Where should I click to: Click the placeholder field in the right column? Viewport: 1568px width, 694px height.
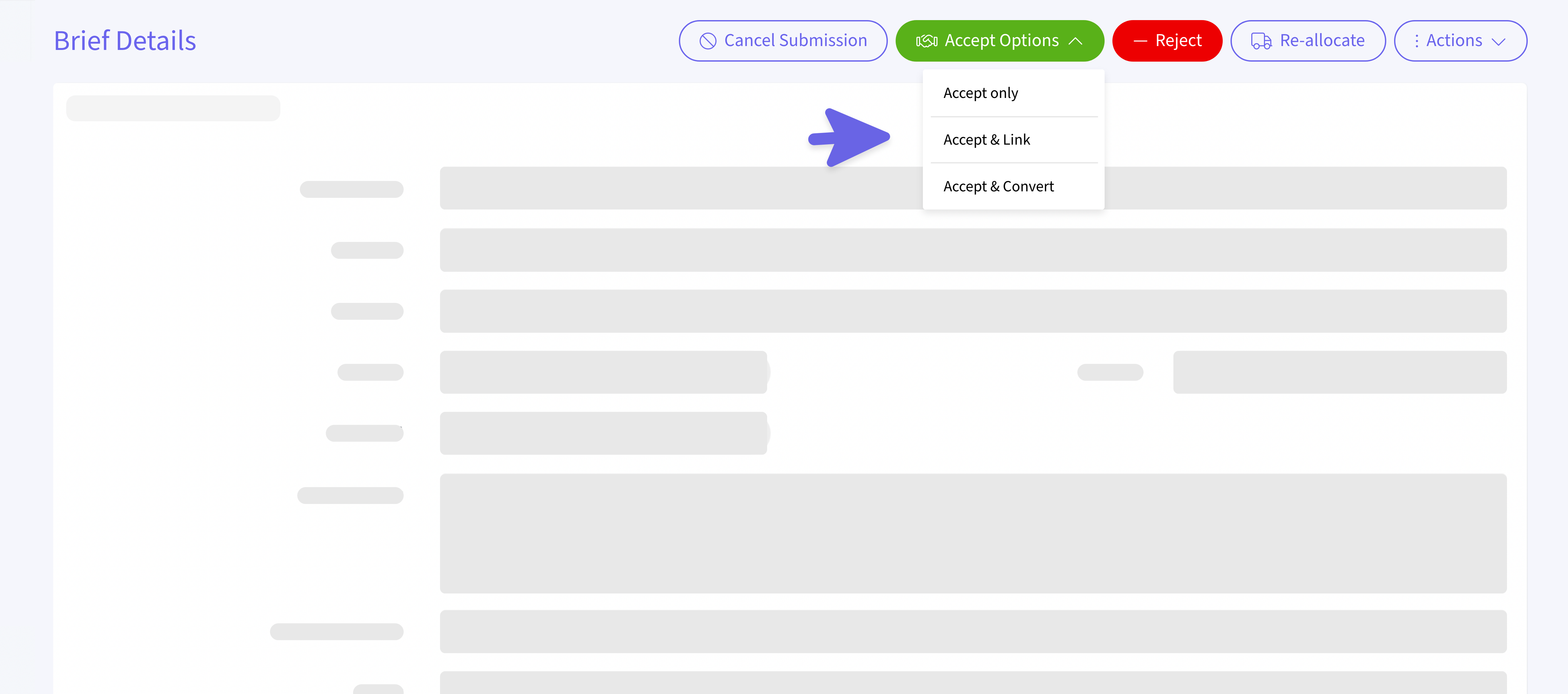pyautogui.click(x=1339, y=372)
